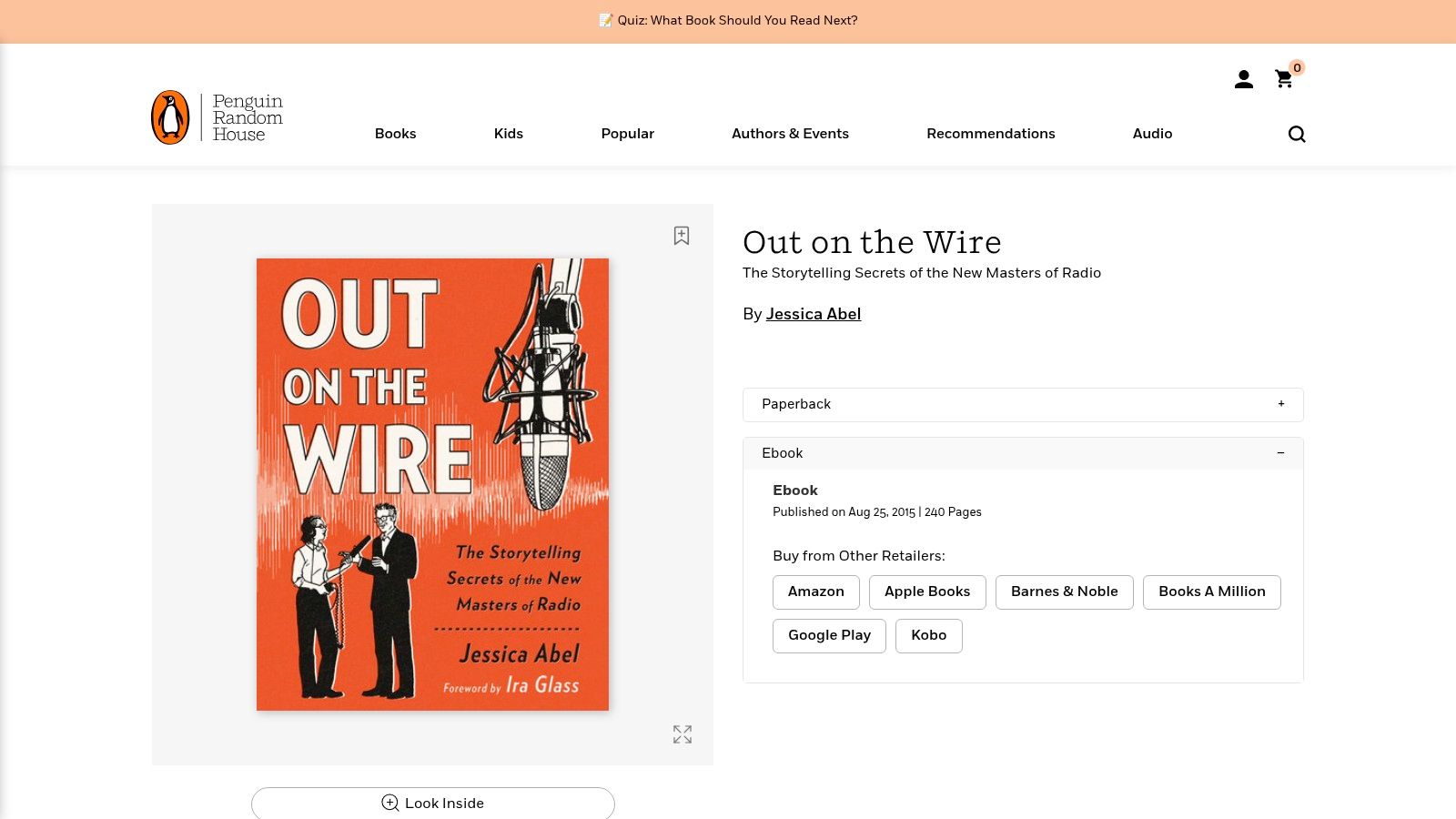1456x819 pixels.
Task: Enlarge cover using the expand arrows icon
Action: coord(682,734)
